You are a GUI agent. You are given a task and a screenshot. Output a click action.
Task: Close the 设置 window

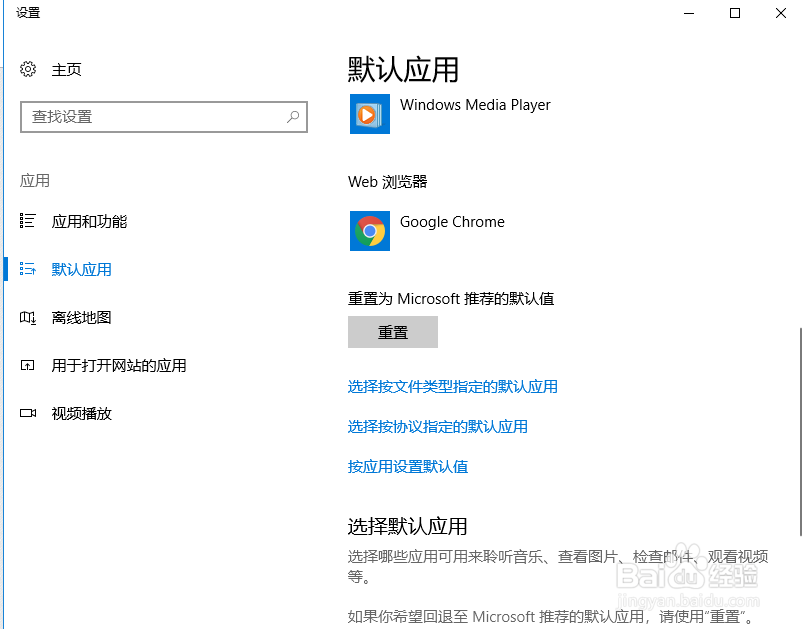coord(780,13)
